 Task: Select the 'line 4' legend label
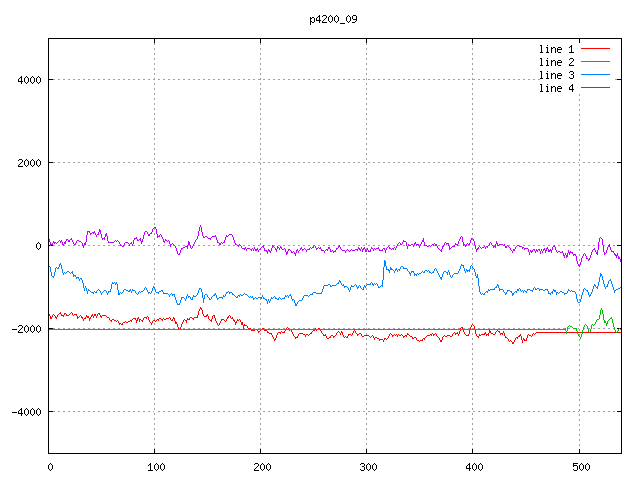556,88
